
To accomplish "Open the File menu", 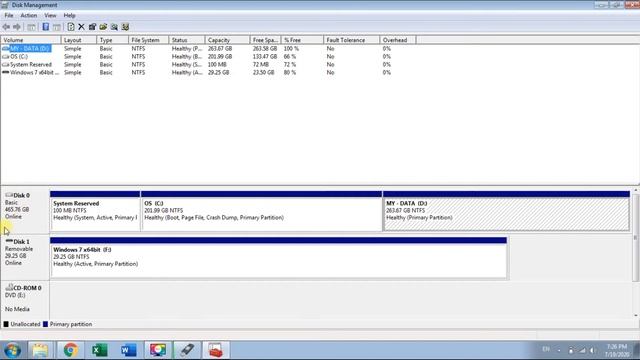I will (x=9, y=16).
